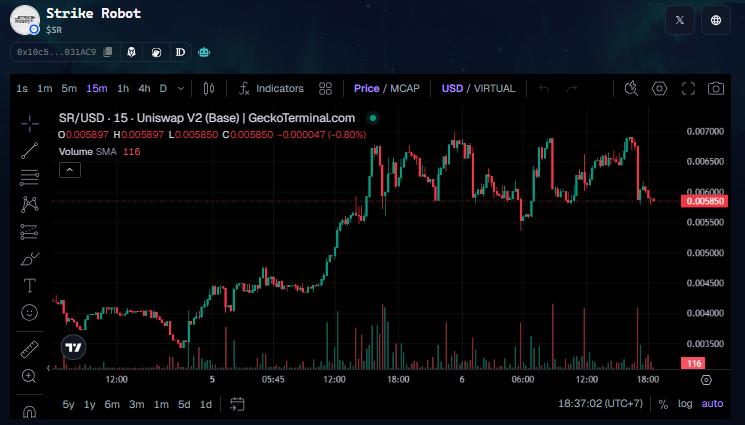Click the red 116 volume label
The width and height of the screenshot is (745, 425).
click(693, 364)
